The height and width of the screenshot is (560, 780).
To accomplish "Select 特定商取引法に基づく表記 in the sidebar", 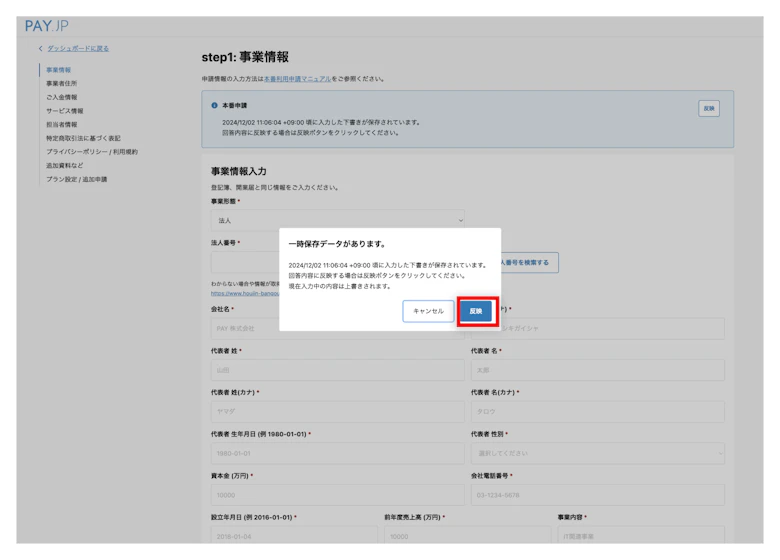I will (x=83, y=138).
